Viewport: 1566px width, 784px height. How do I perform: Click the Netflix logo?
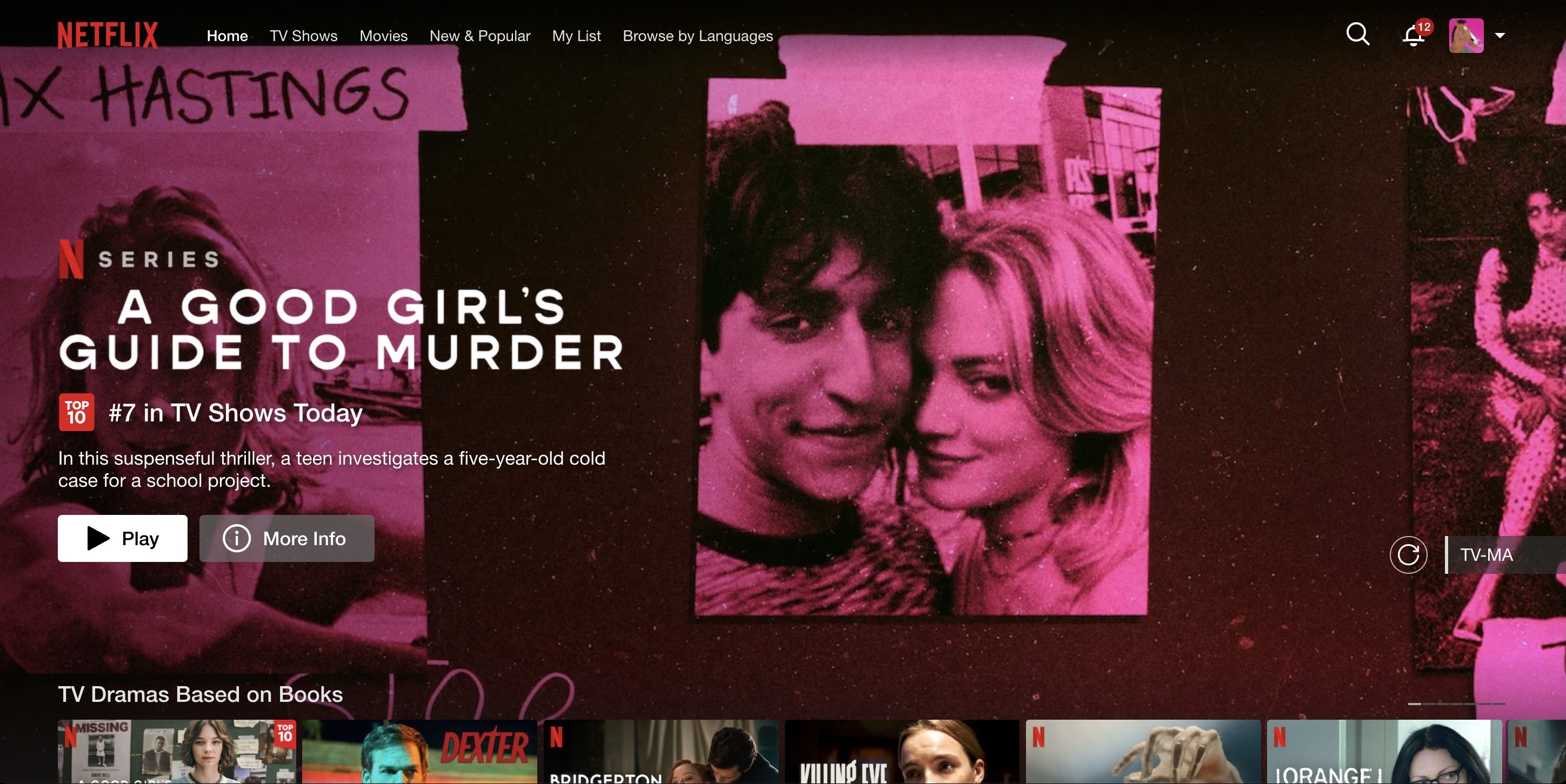coord(108,35)
